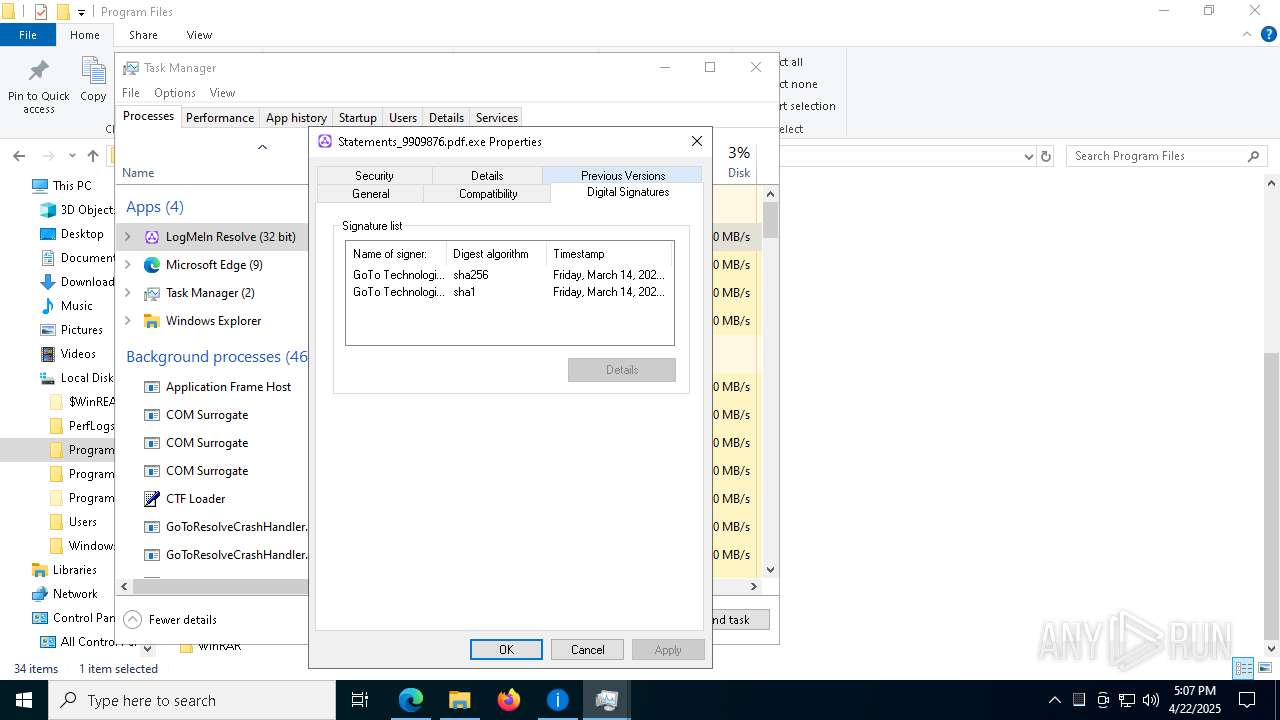
Task: Click LogMeIn Resolve app icon in Task Manager
Action: [152, 237]
